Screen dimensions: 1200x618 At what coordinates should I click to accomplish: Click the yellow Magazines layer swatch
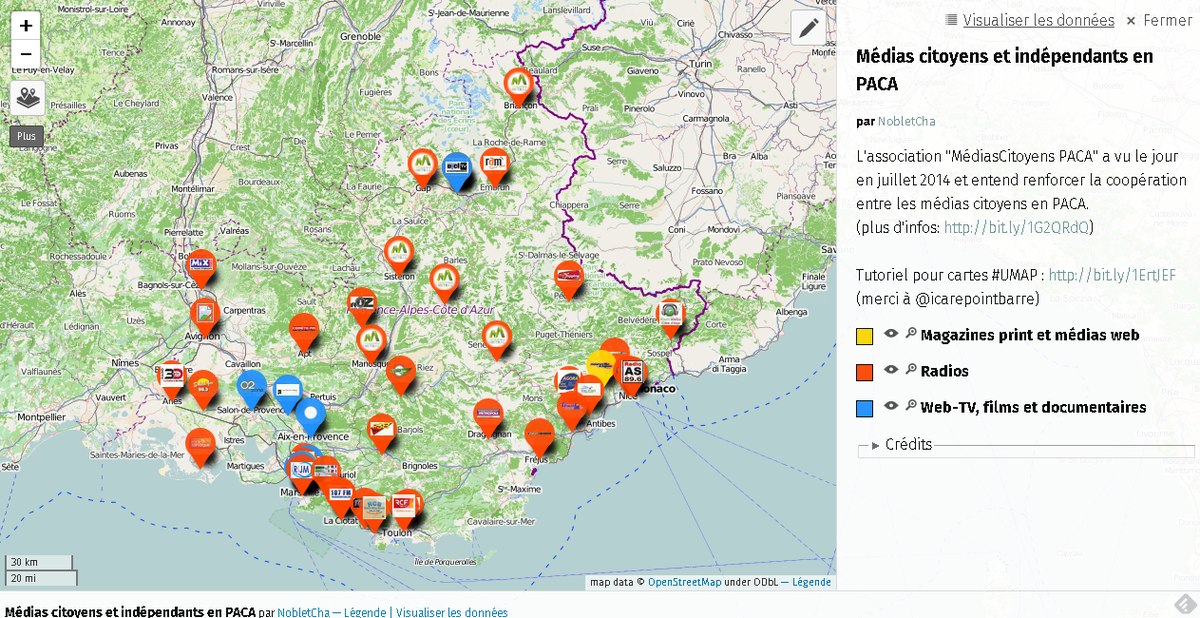pyautogui.click(x=865, y=336)
